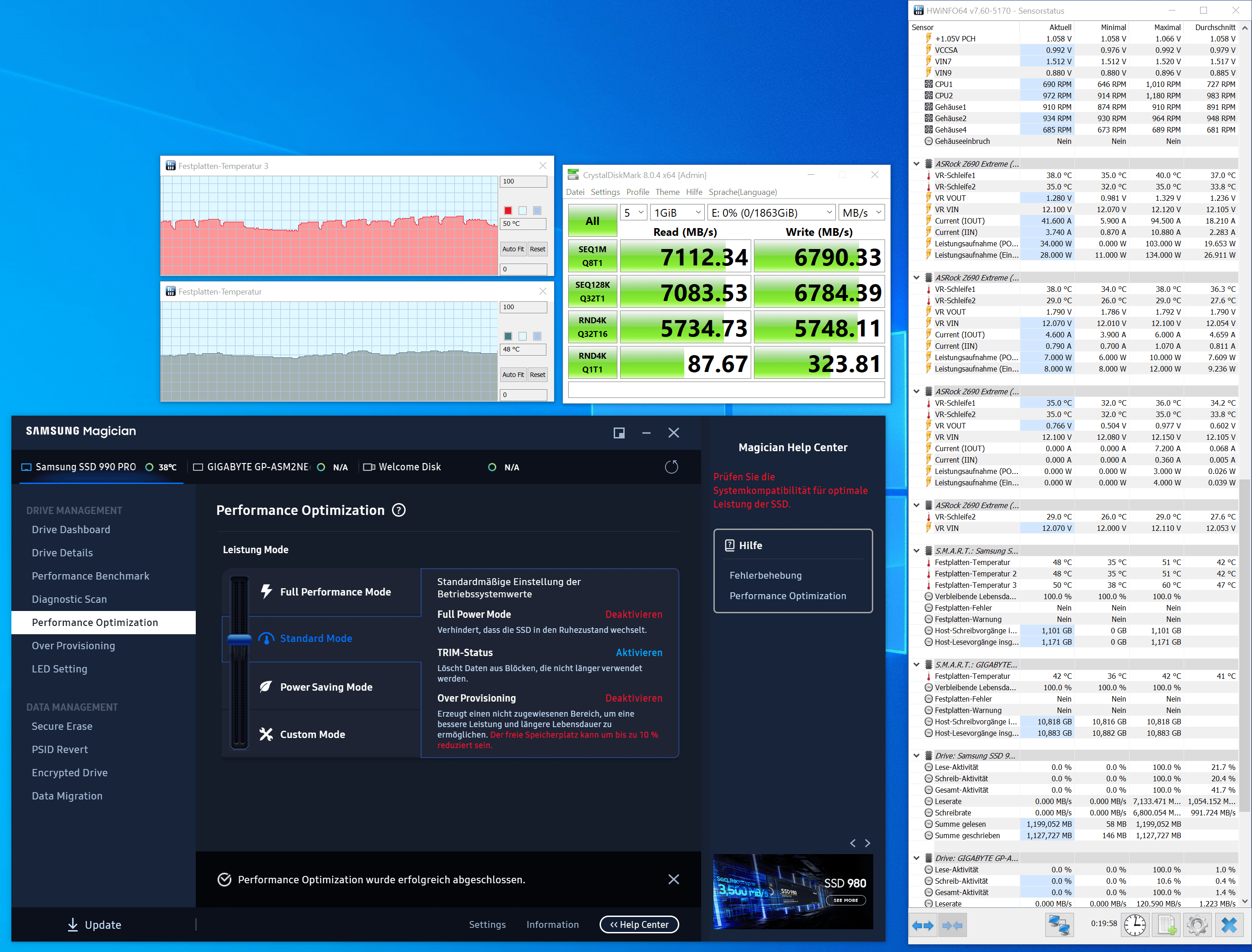Click RND4K Q1T1 test button
1252x952 pixels.
point(593,363)
